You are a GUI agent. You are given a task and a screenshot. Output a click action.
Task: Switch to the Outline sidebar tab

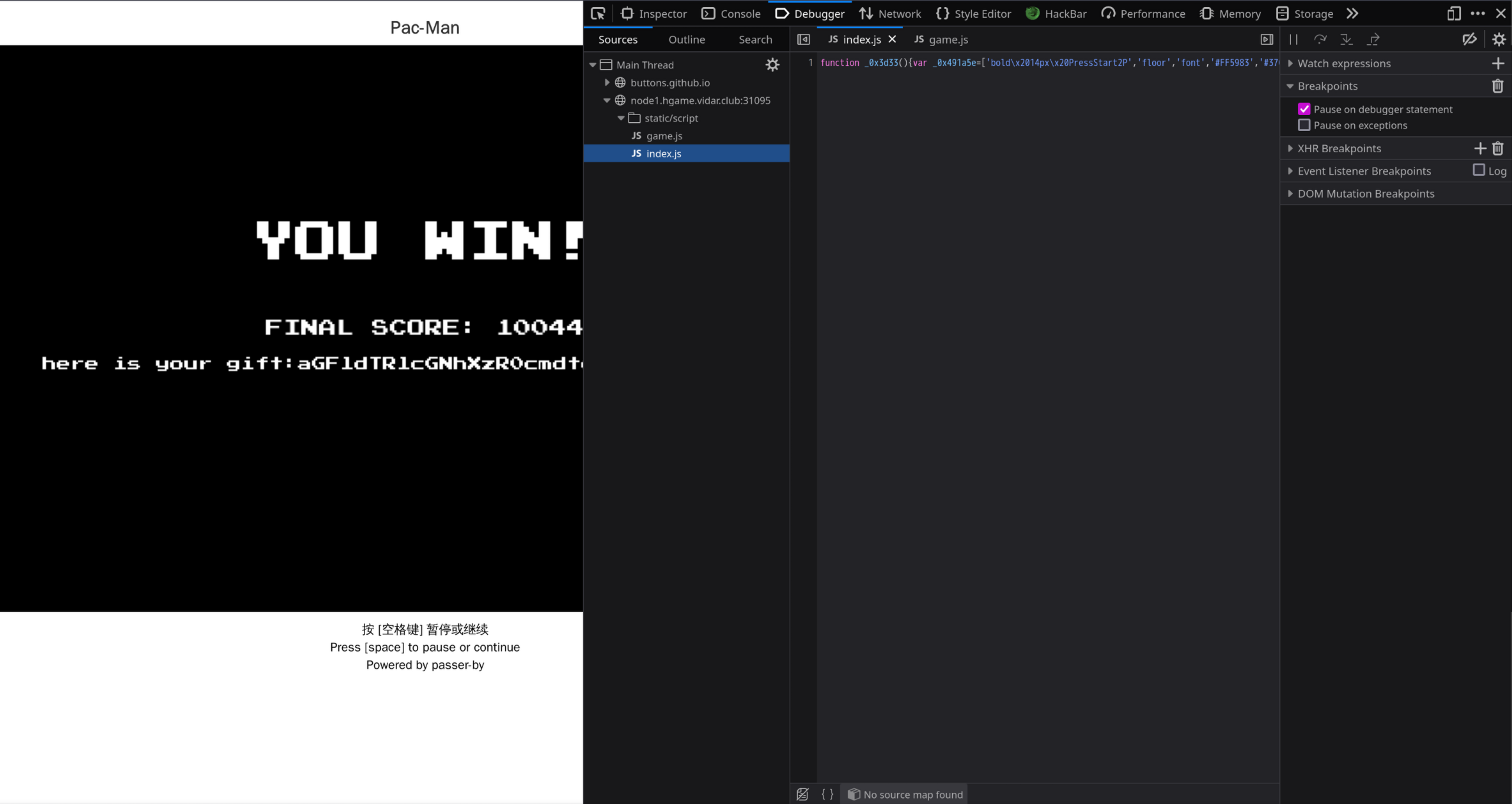point(686,40)
